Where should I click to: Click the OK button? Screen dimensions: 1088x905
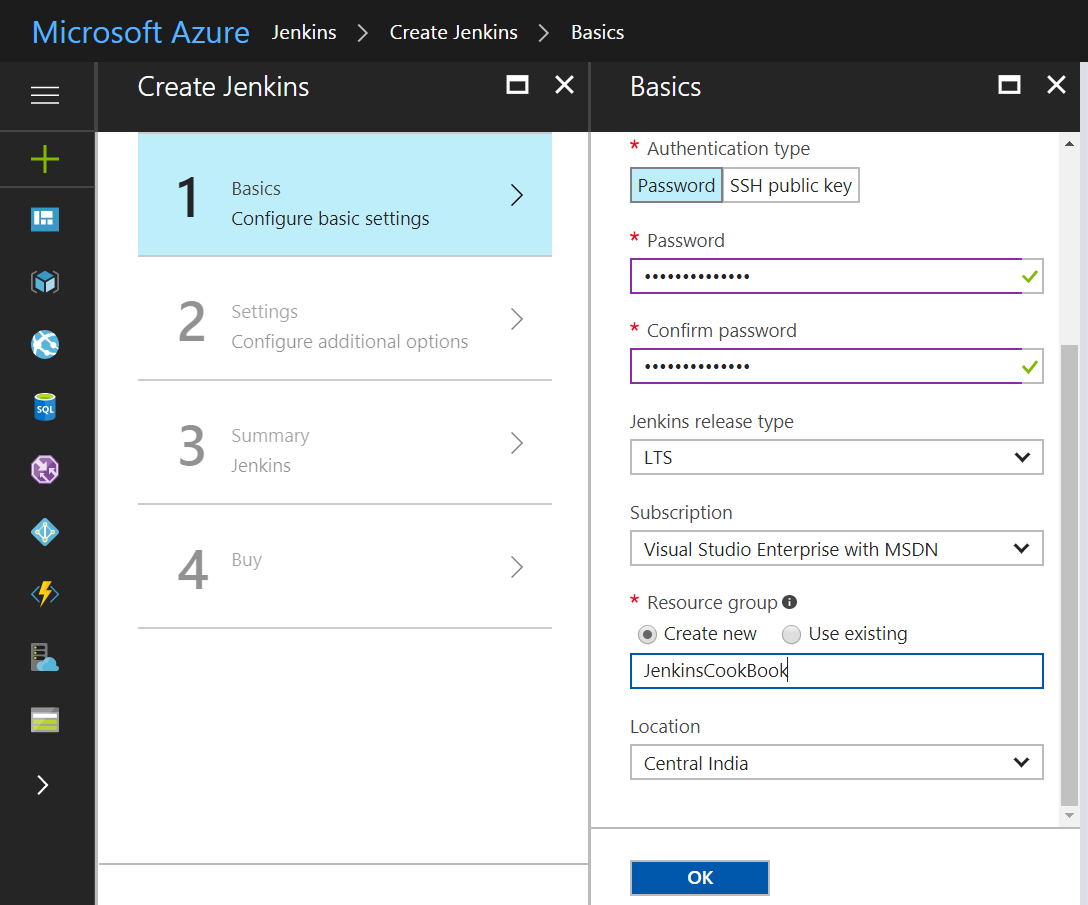pos(699,878)
